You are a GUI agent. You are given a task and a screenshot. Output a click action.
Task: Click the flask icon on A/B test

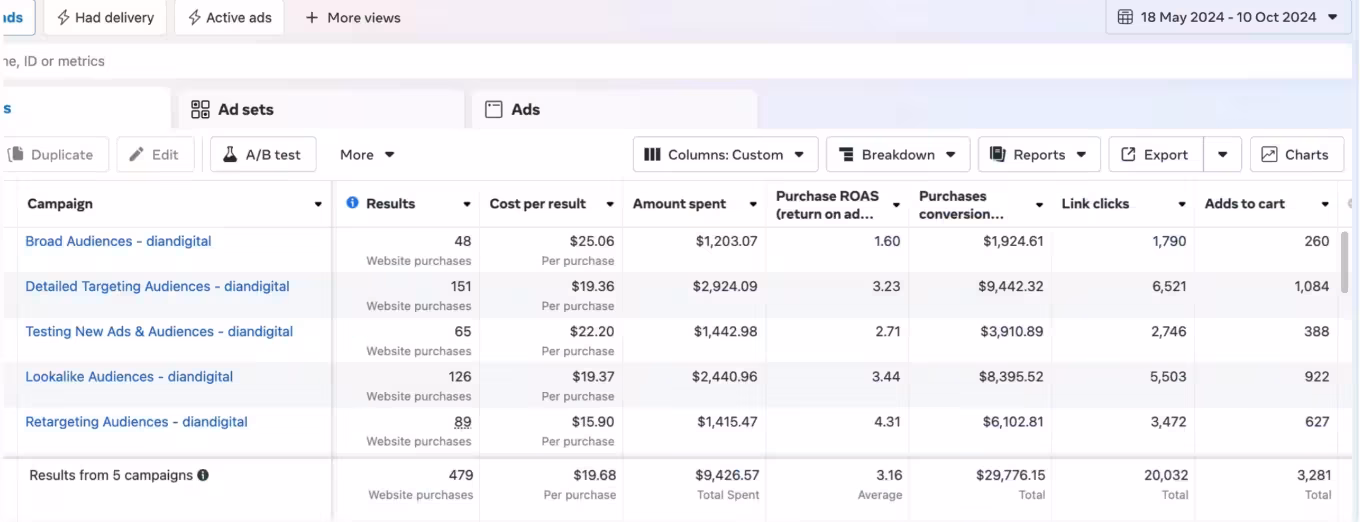pyautogui.click(x=229, y=154)
